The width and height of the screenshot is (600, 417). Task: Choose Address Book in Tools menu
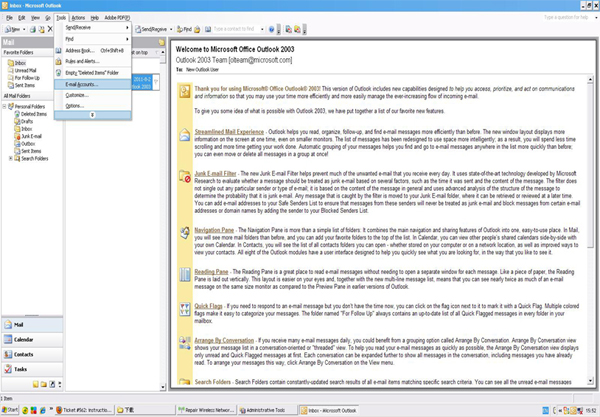point(93,50)
